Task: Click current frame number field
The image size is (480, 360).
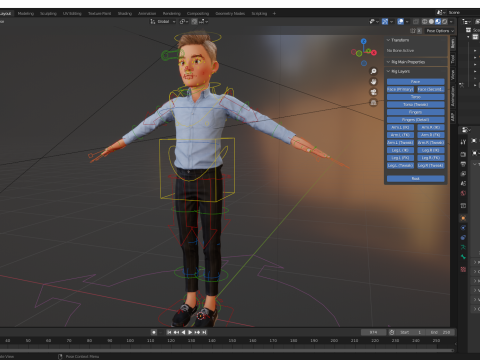Action: click(373, 332)
